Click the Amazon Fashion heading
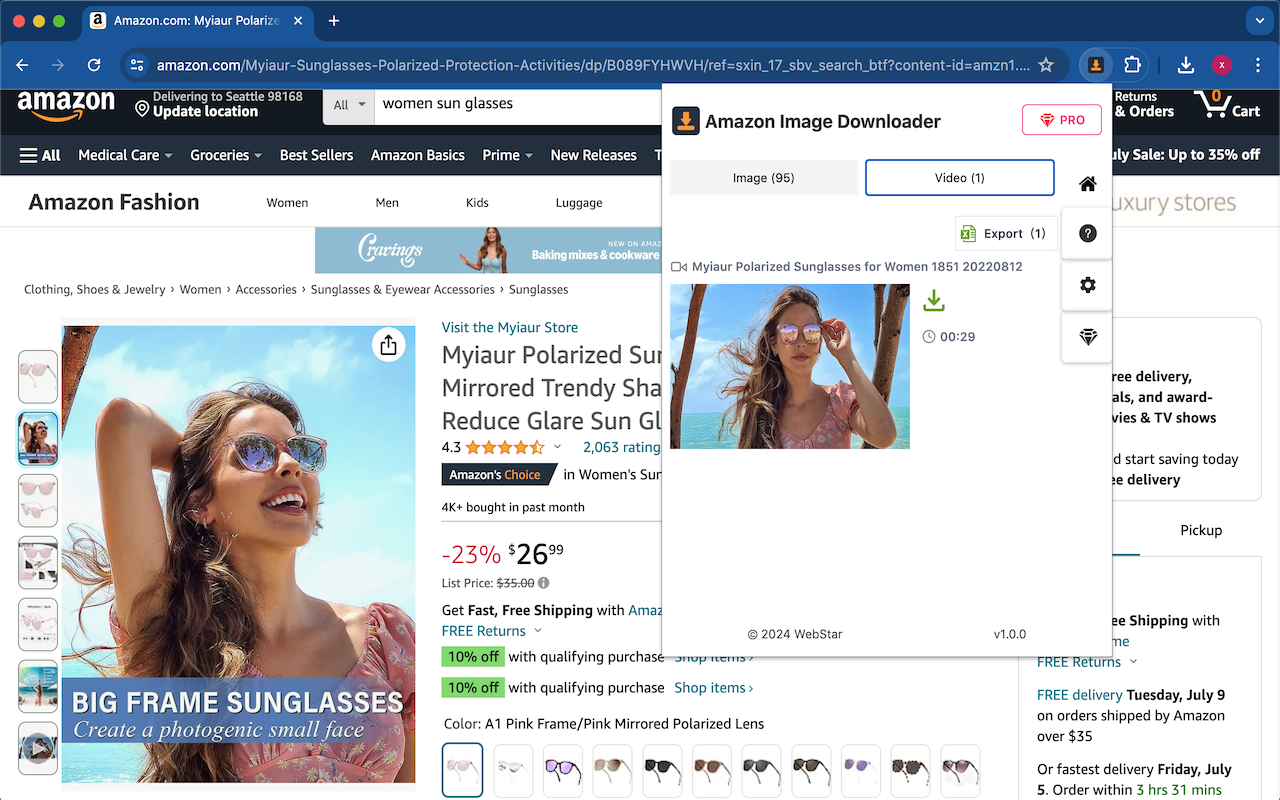The width and height of the screenshot is (1280, 800). (114, 202)
